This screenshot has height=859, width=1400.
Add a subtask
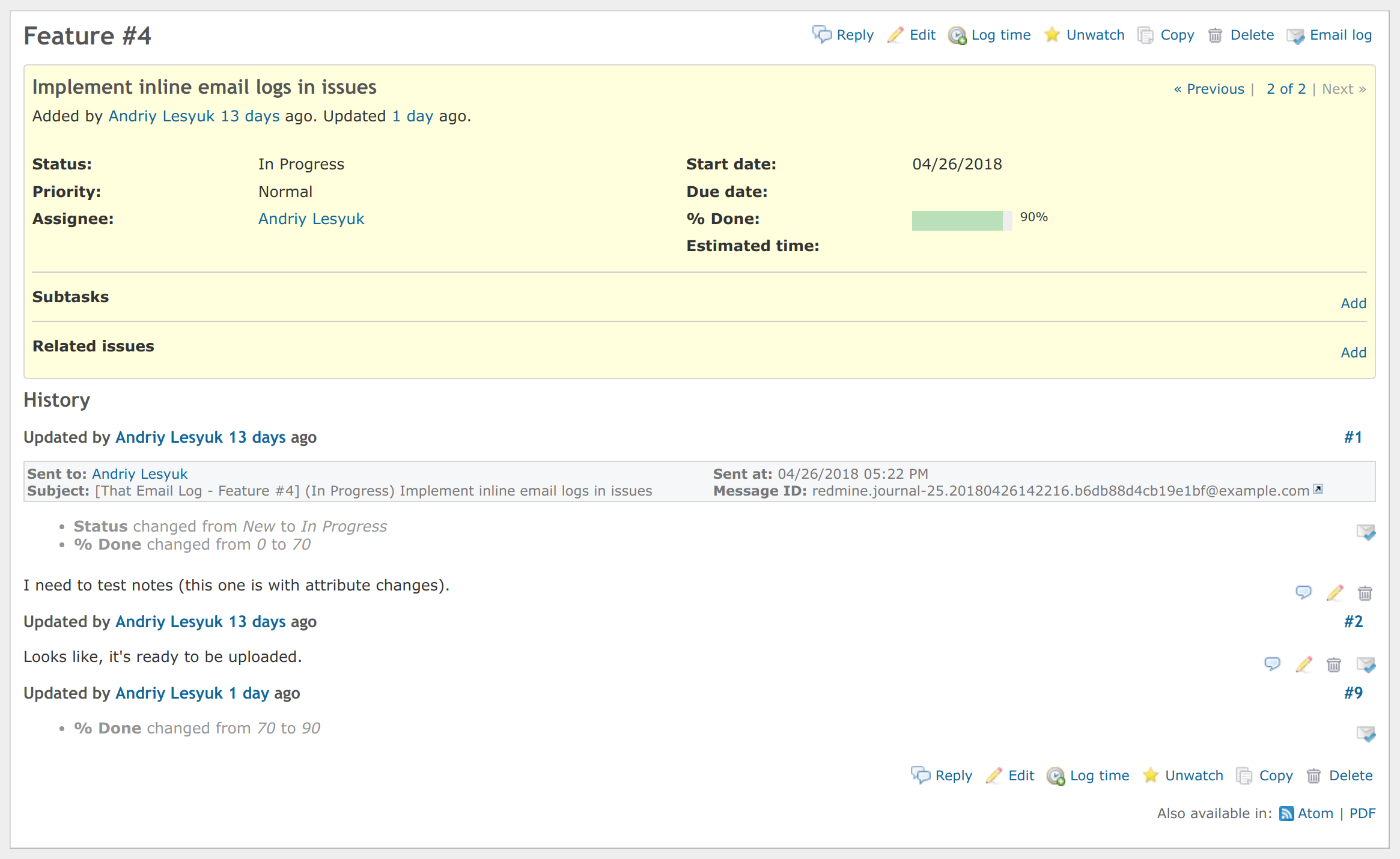[x=1353, y=303]
